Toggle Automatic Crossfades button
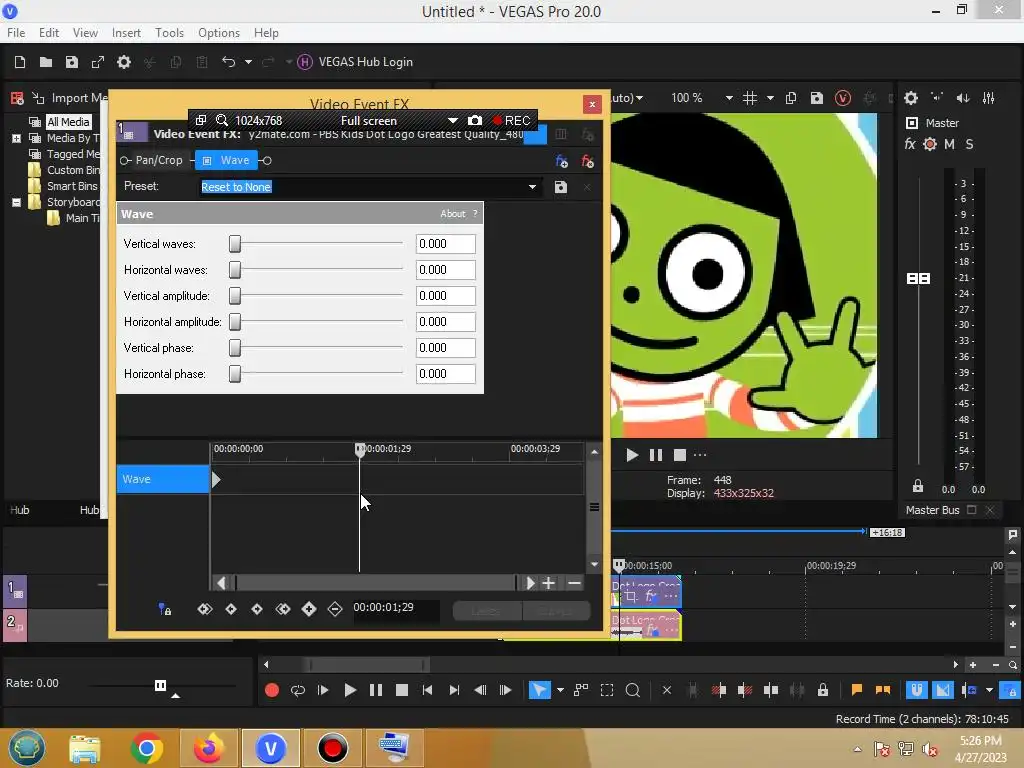 point(942,690)
